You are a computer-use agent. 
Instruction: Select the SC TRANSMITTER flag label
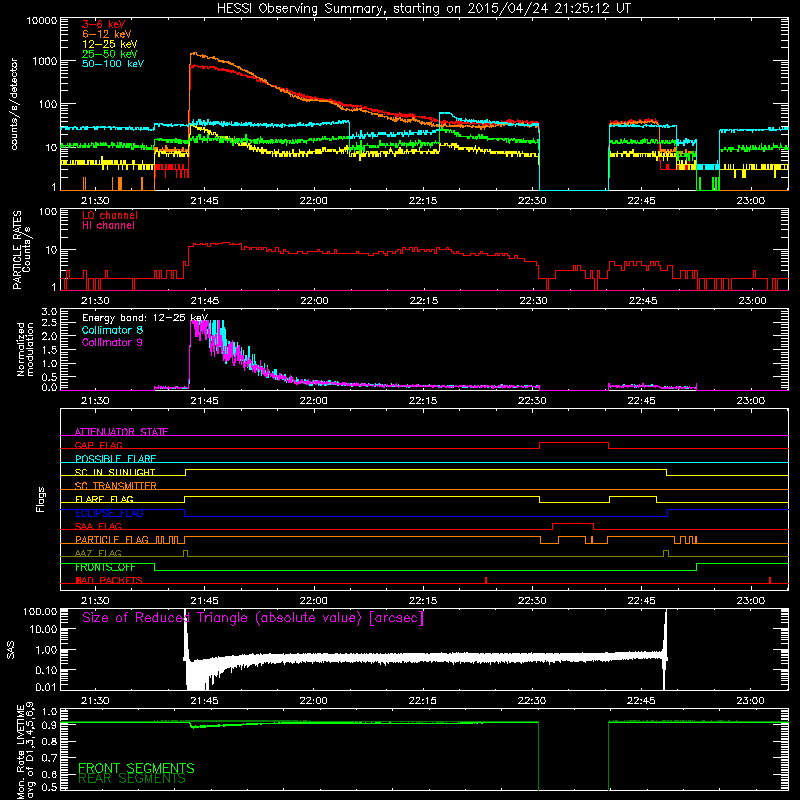click(x=115, y=485)
